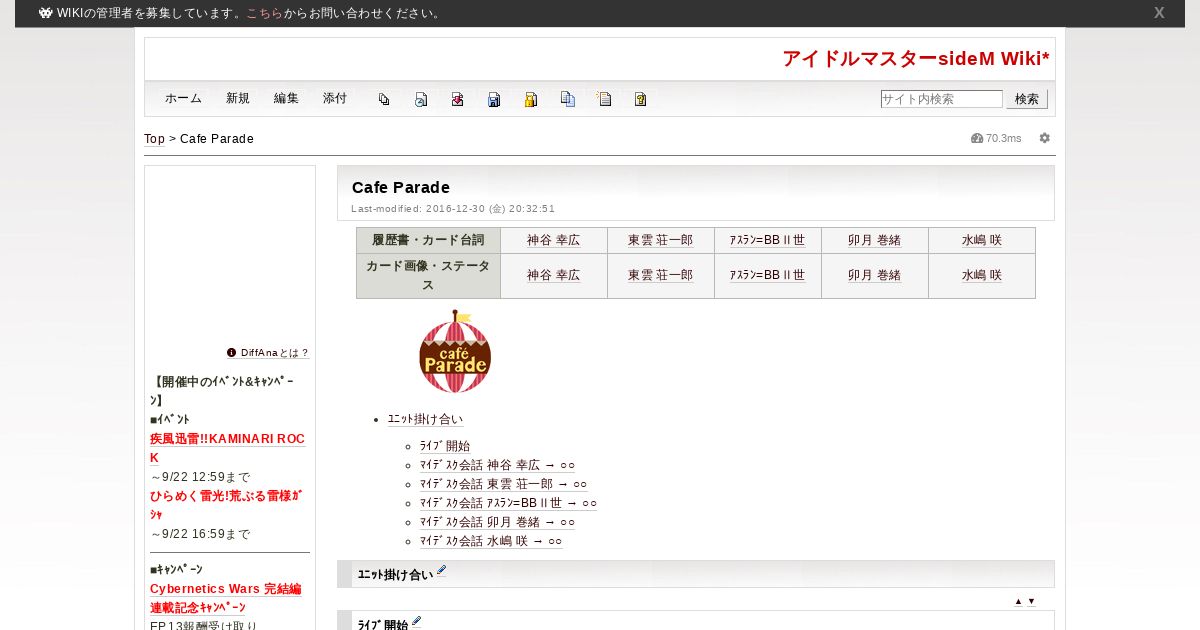Focus the サイト内検索 search field
Image resolution: width=1200 pixels, height=630 pixels.
pos(941,99)
